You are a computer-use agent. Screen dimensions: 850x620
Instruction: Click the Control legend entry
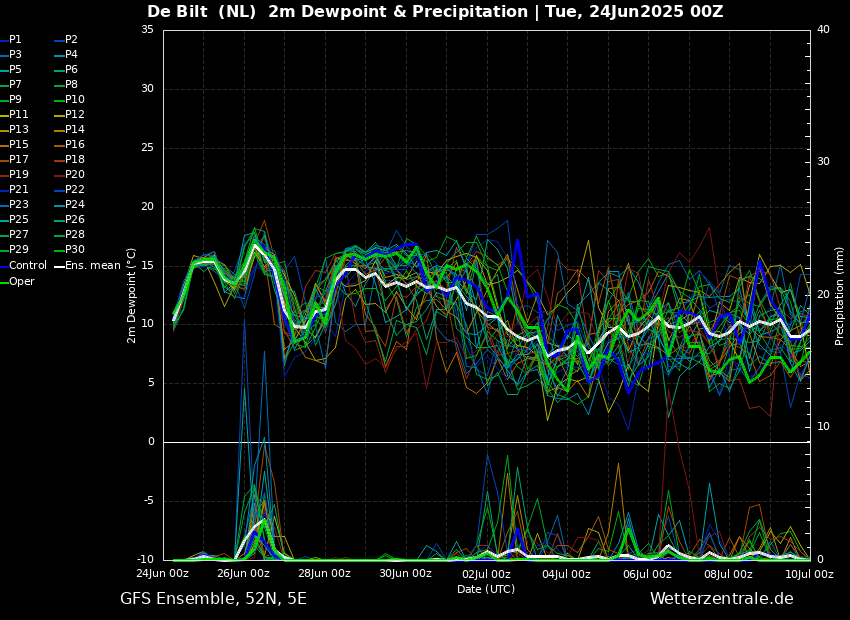pyautogui.click(x=27, y=266)
